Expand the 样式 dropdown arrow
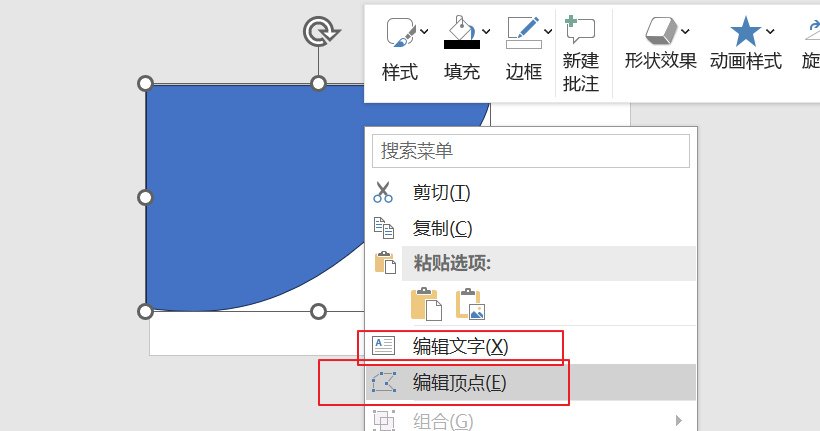The image size is (820, 431). click(424, 32)
